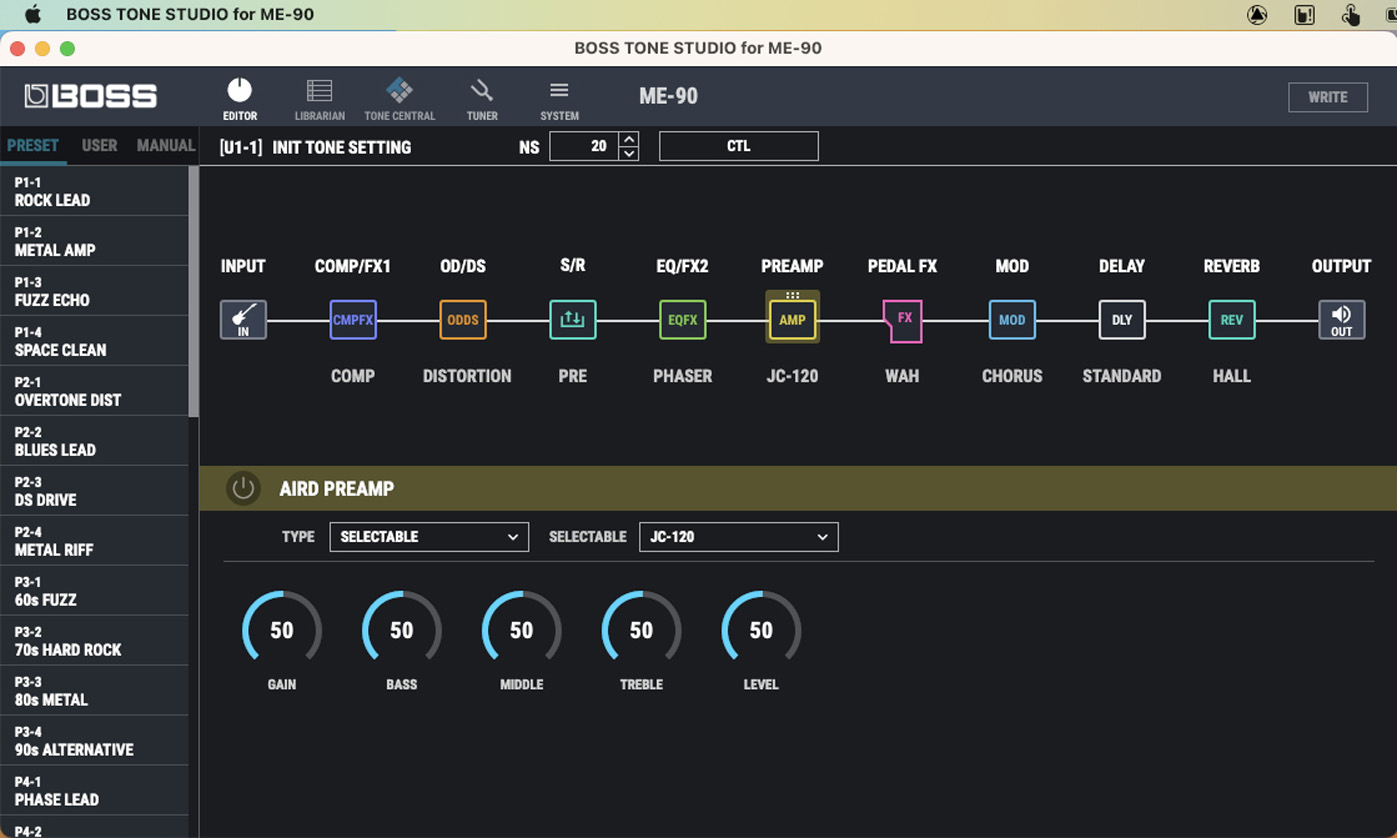Screen dimensions: 1397x838
Task: Select the S/R send/return block
Action: coord(573,320)
